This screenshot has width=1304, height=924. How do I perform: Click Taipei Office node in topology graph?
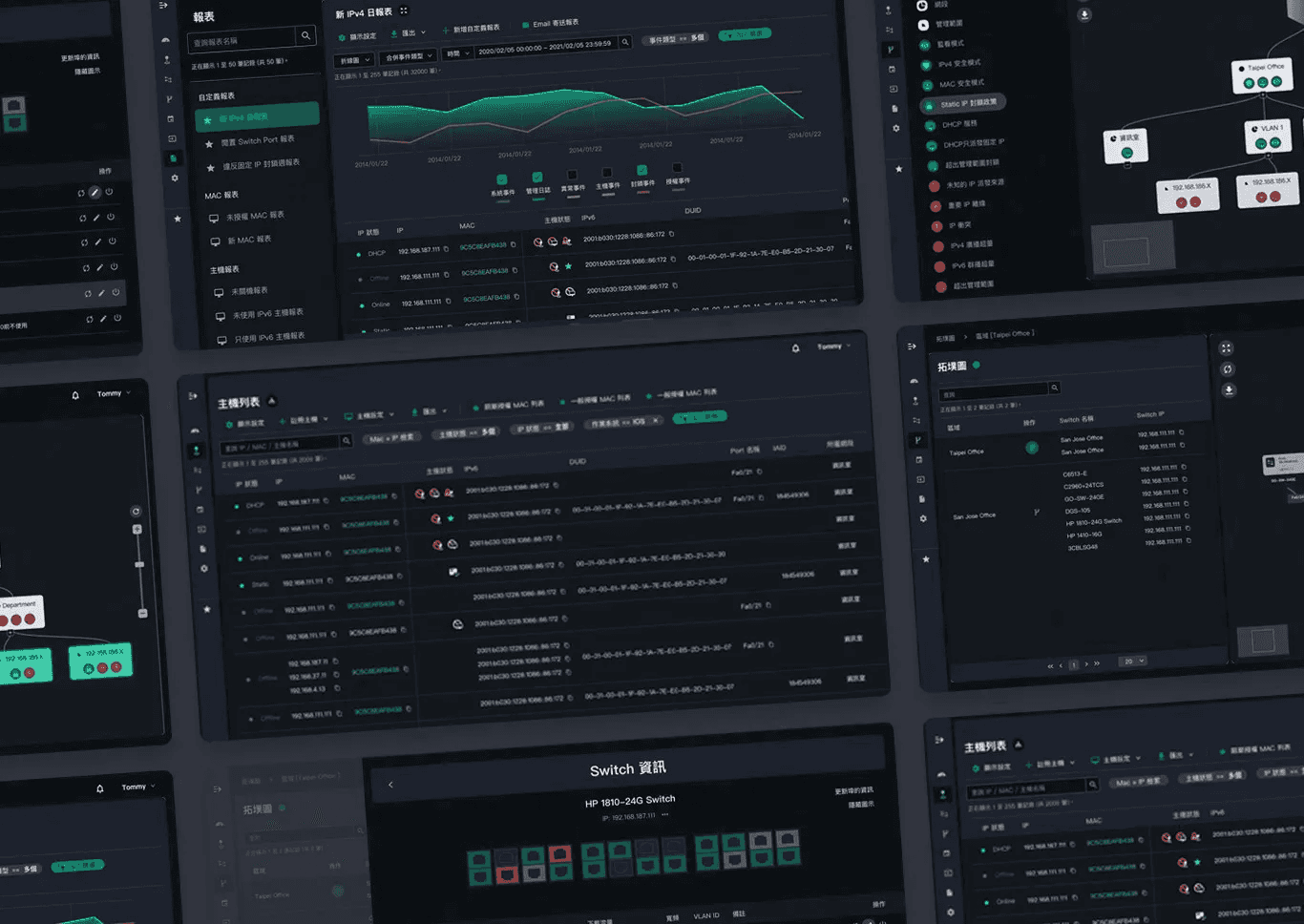tap(1262, 75)
